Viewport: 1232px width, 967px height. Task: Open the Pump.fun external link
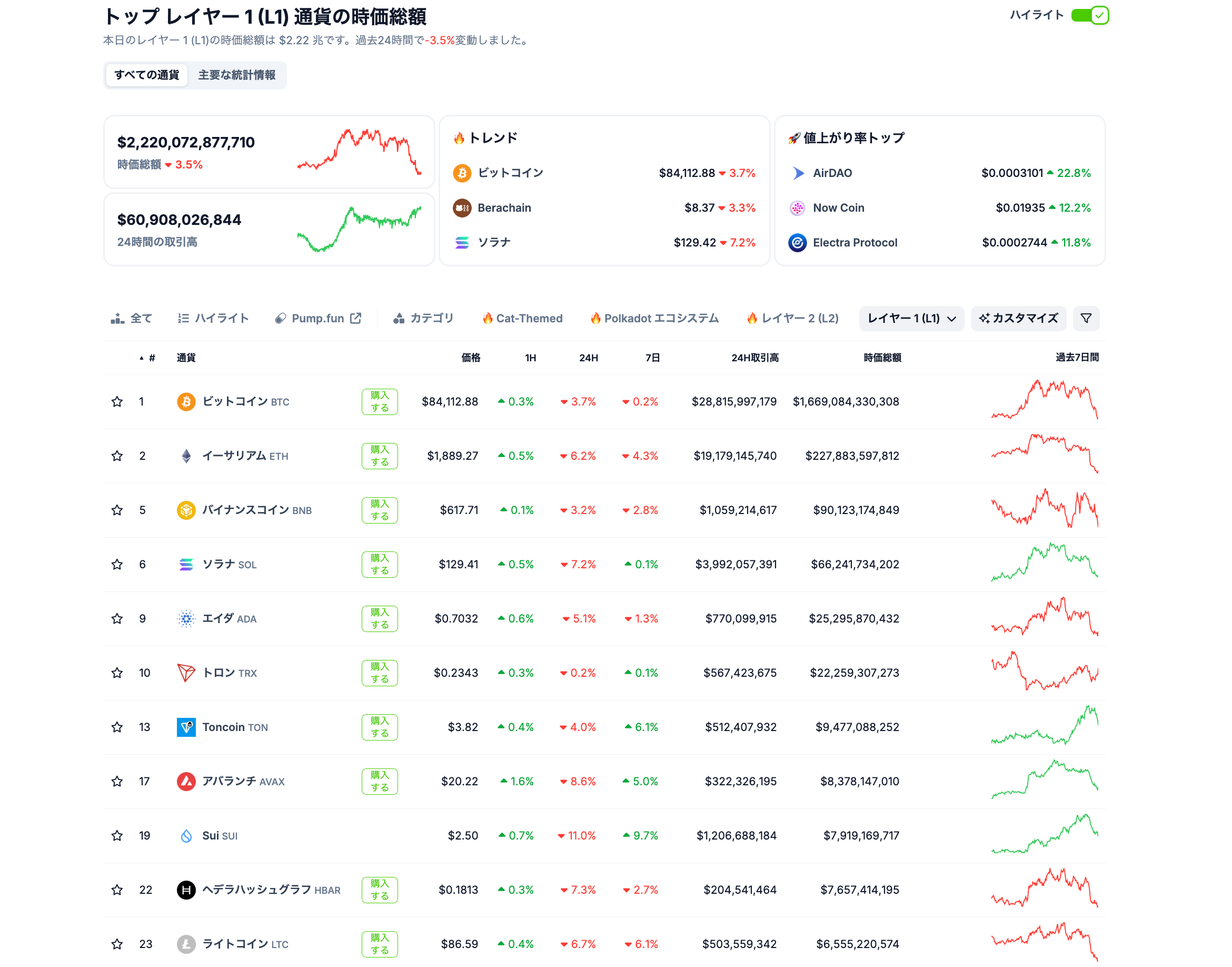317,318
